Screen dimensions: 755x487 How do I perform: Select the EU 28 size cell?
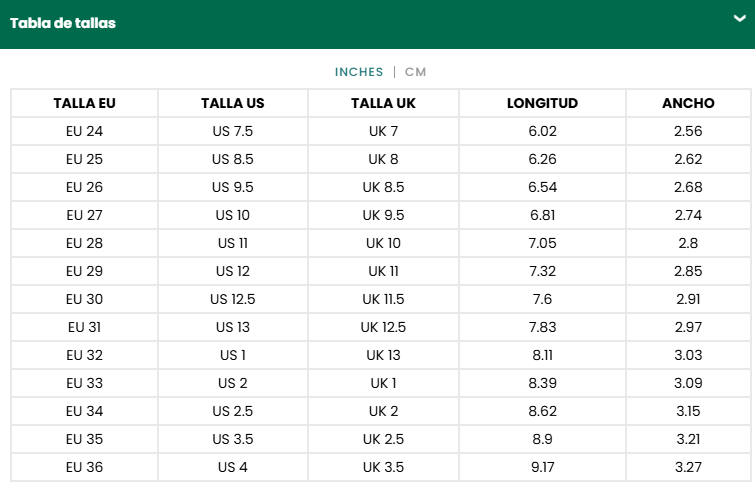[85, 243]
